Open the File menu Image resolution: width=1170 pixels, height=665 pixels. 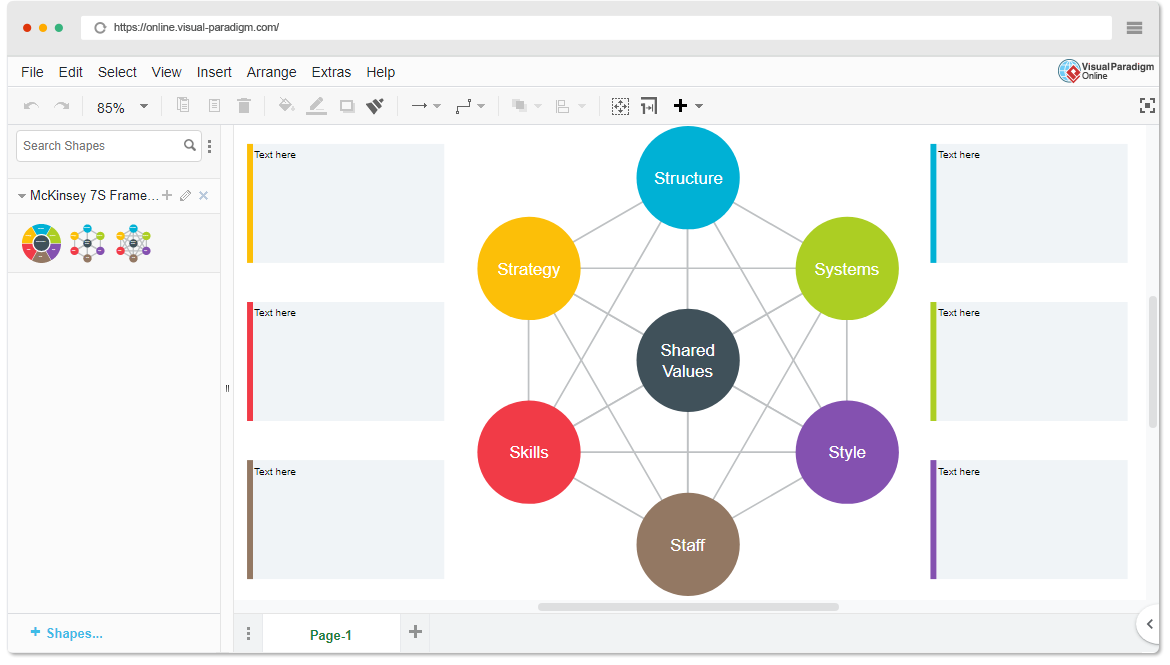click(32, 72)
